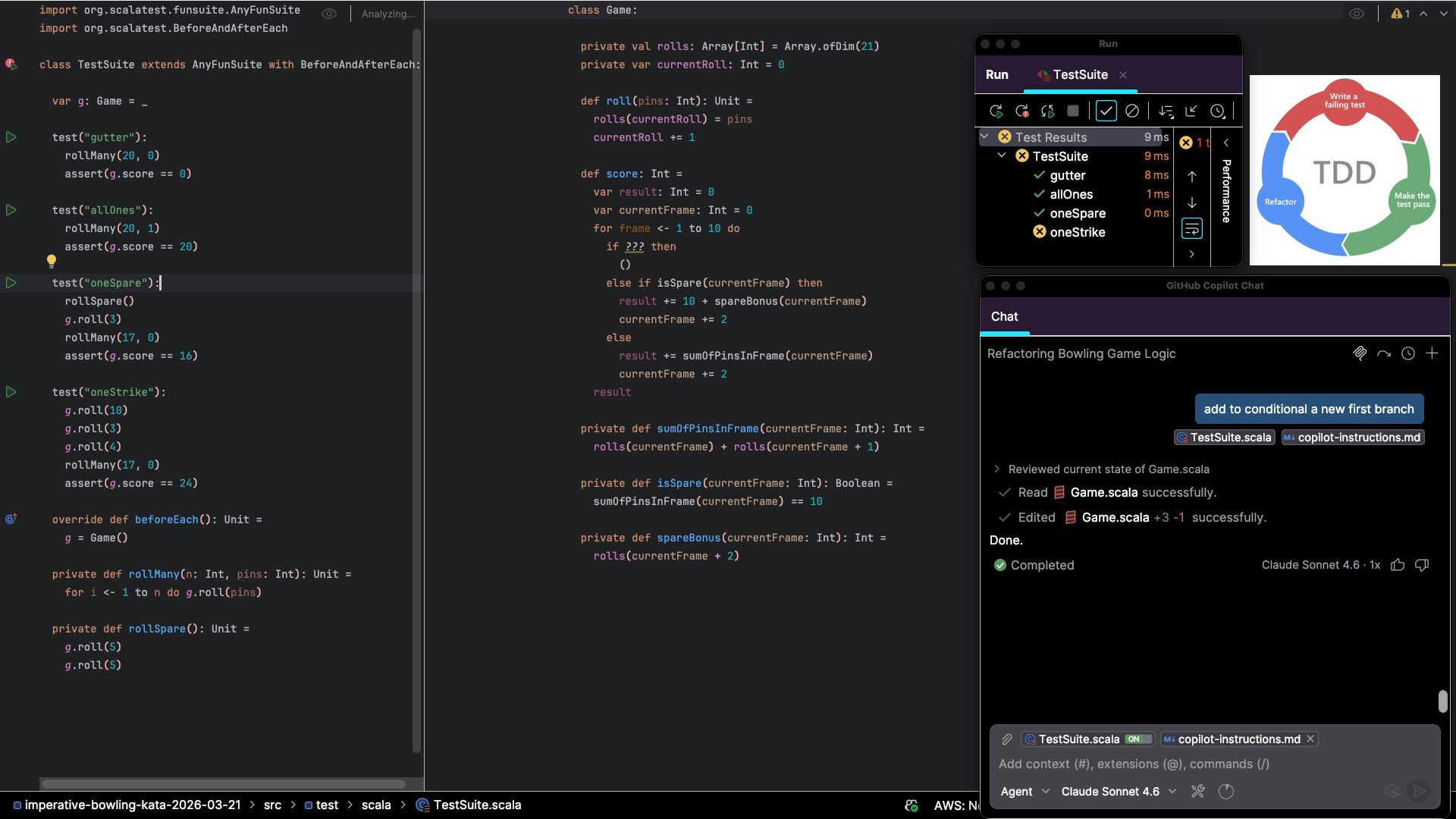This screenshot has width=1456, height=819.
Task: Expand Reviewed current state of Game.scala
Action: 997,469
